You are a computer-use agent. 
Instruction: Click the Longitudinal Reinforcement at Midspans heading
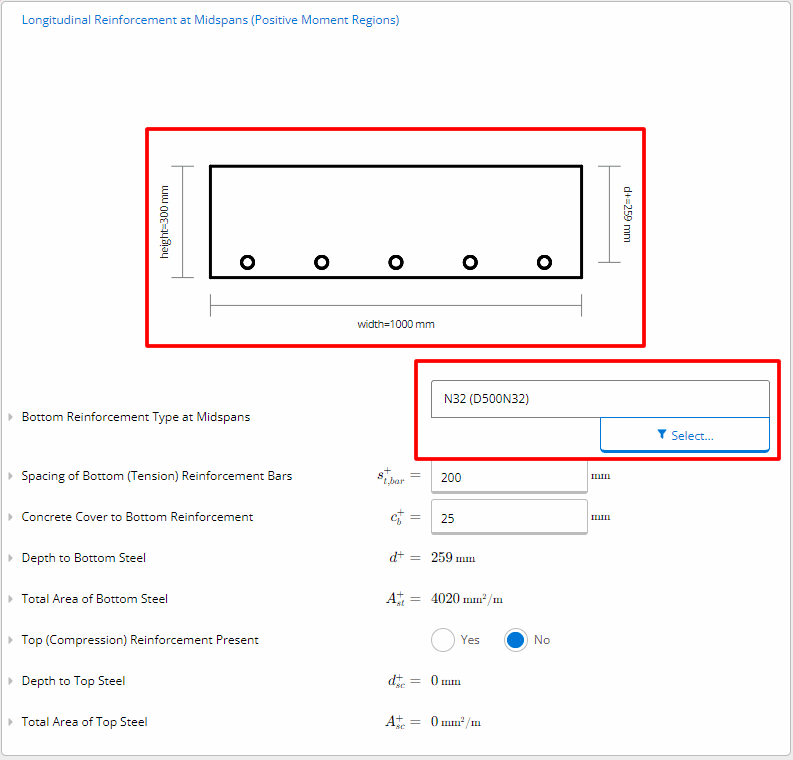(210, 20)
